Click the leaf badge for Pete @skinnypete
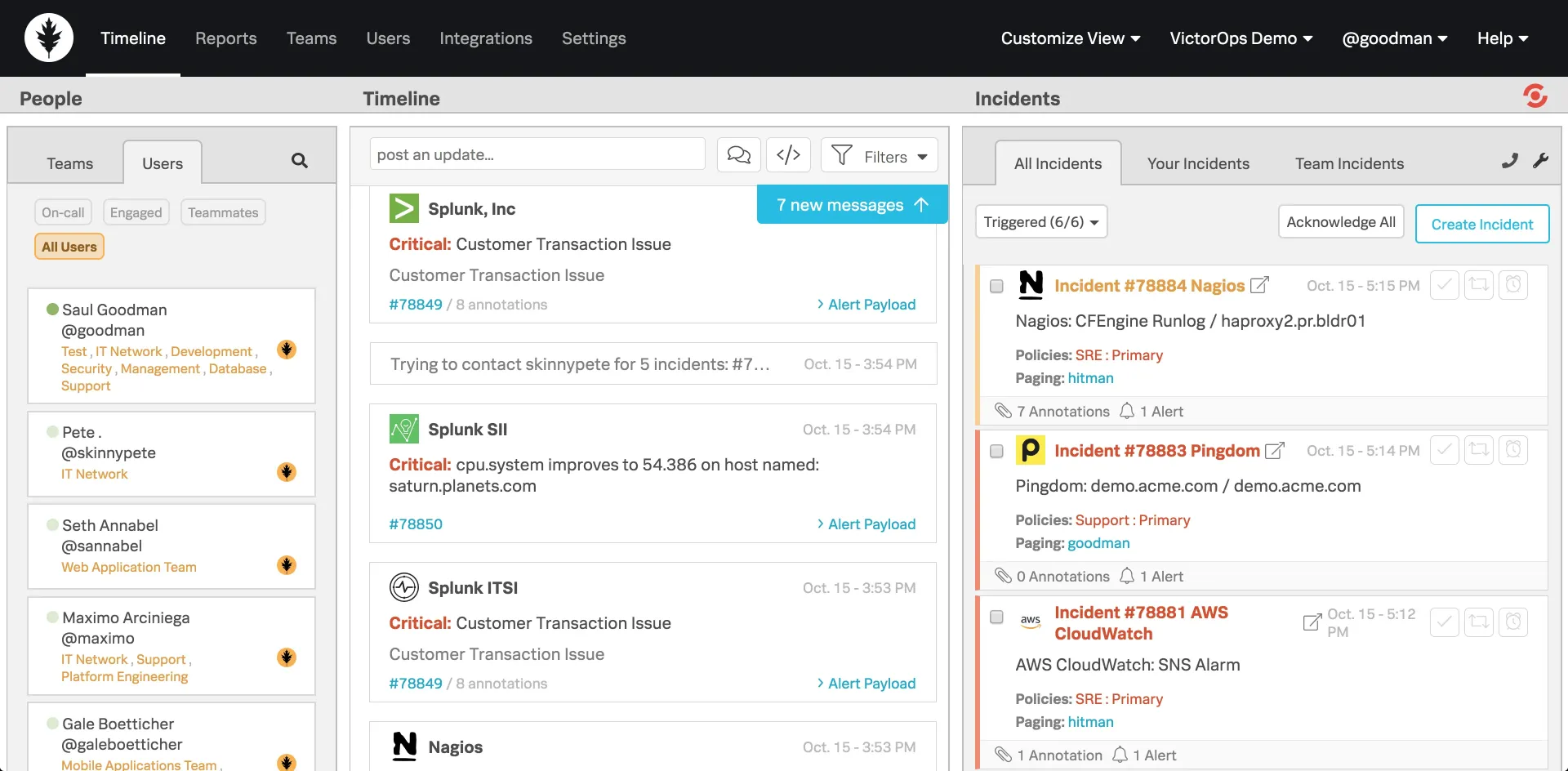This screenshot has width=1568, height=771. click(x=287, y=472)
